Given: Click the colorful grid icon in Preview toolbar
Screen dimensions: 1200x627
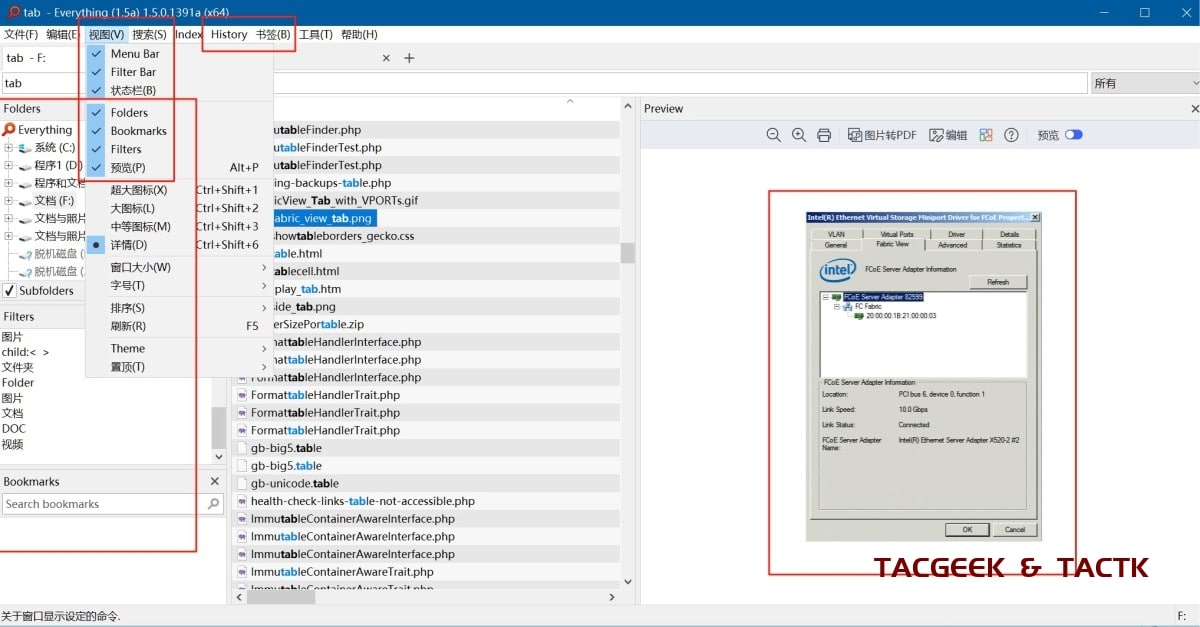Looking at the screenshot, I should click(x=986, y=135).
